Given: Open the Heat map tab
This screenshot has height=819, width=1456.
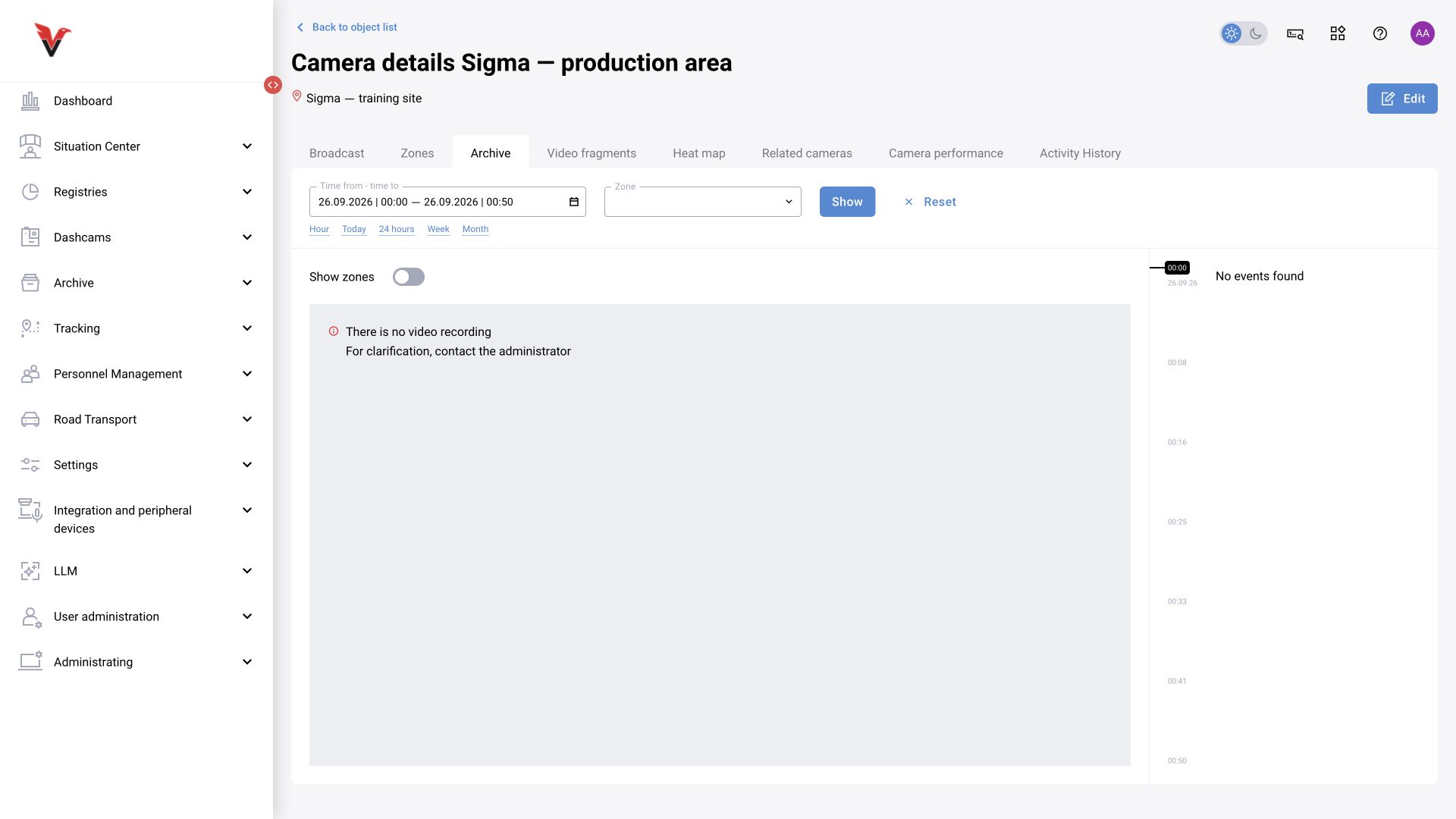Looking at the screenshot, I should (x=699, y=153).
